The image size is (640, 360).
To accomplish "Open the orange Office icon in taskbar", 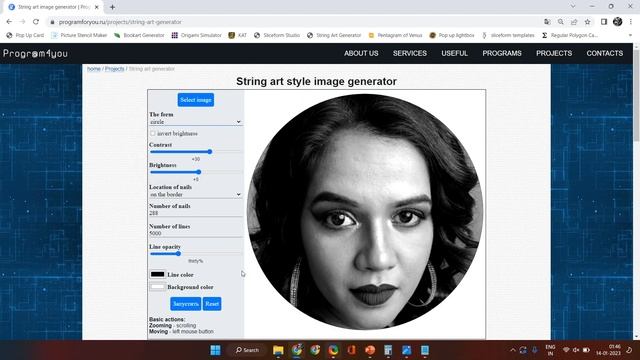I will tap(351, 350).
